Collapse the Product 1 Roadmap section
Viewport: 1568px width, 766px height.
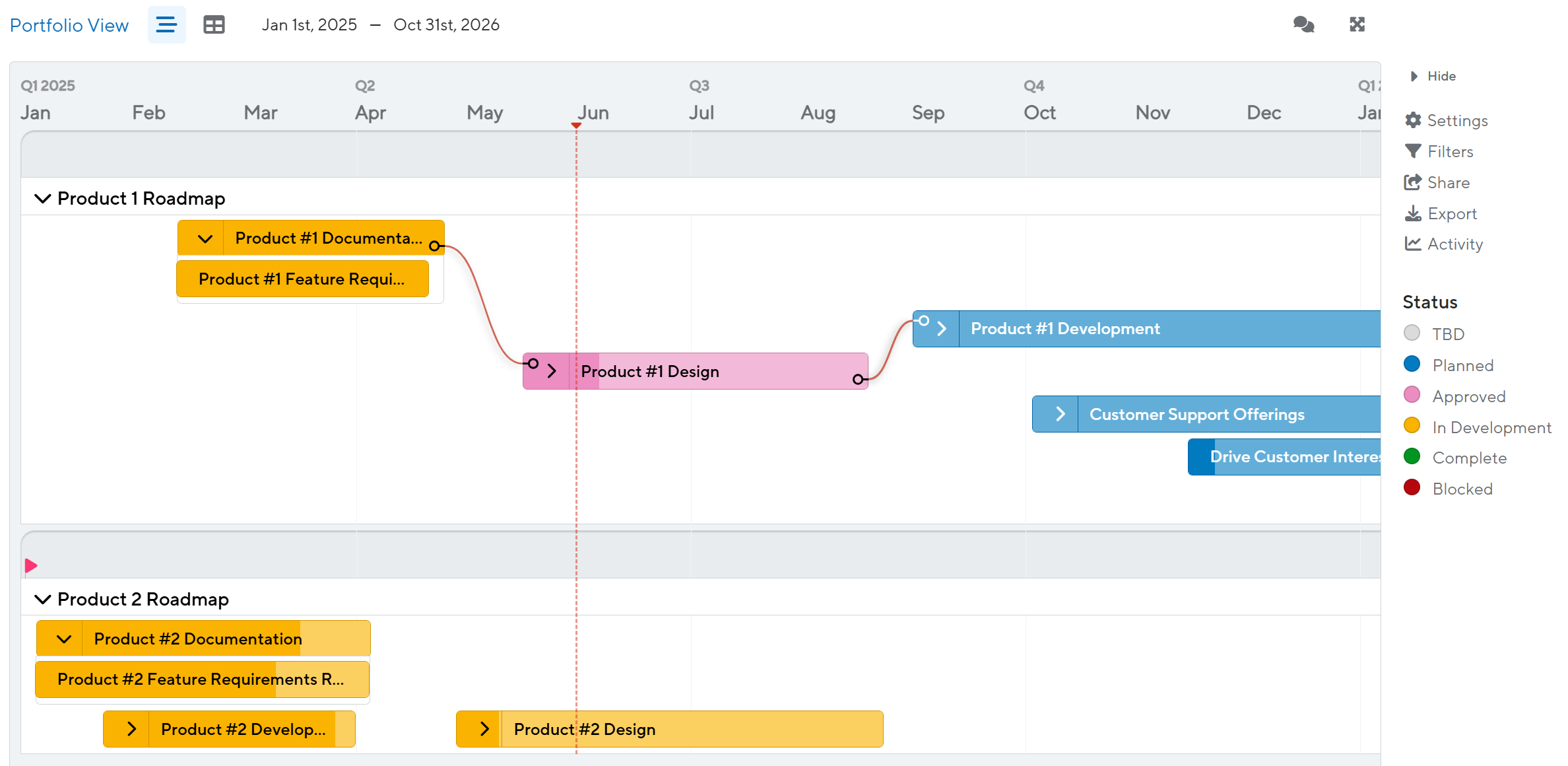point(43,199)
